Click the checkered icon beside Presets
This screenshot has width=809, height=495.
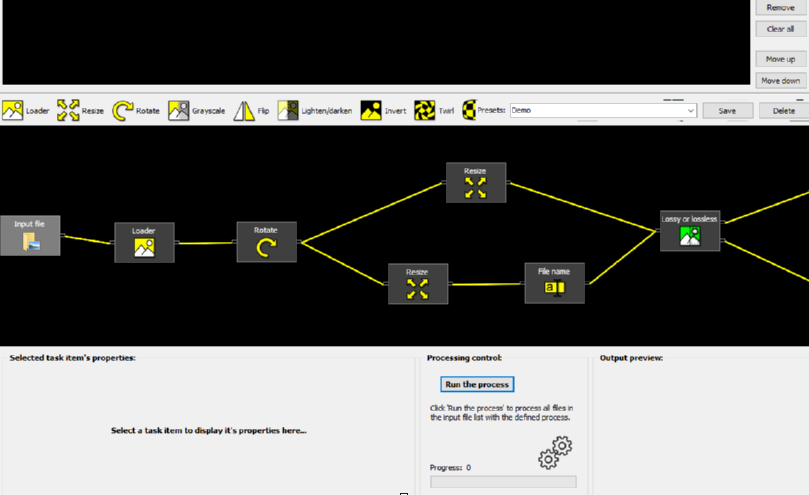469,110
